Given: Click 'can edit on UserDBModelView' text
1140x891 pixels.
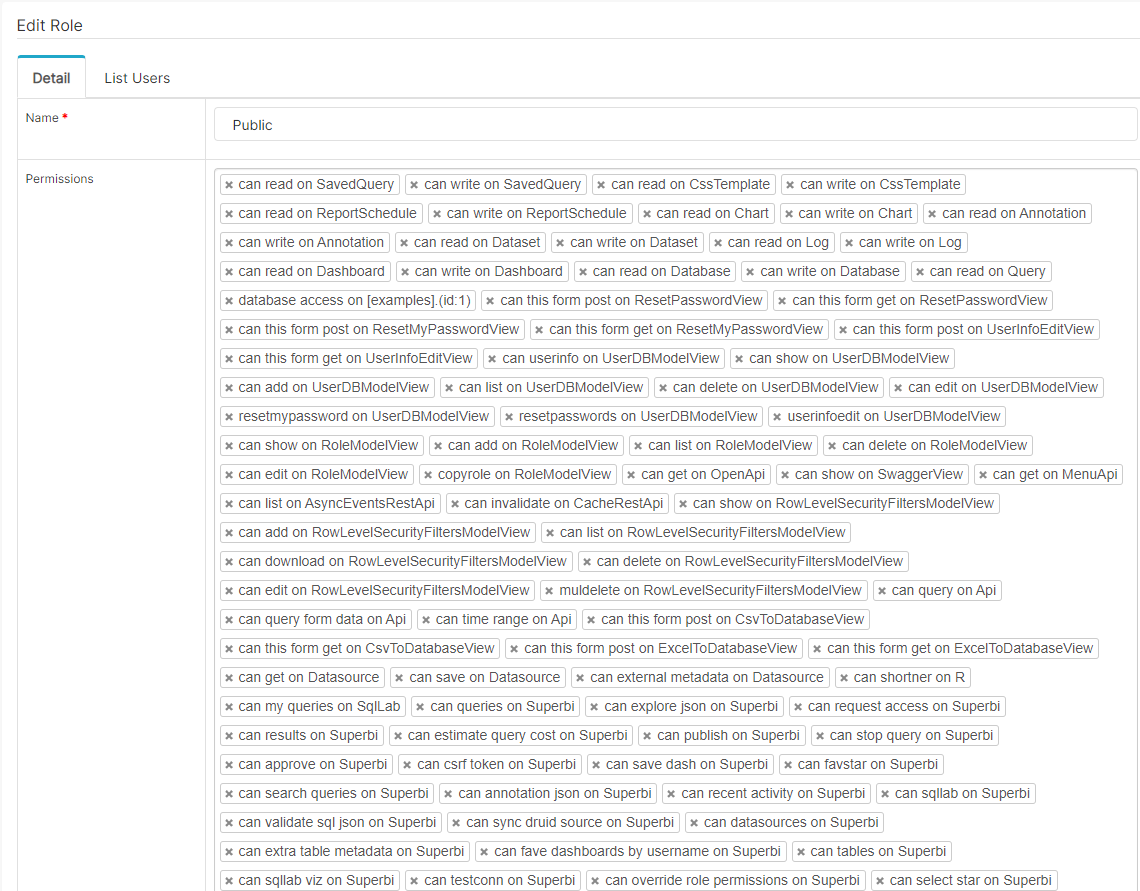Looking at the screenshot, I should coord(1003,387).
